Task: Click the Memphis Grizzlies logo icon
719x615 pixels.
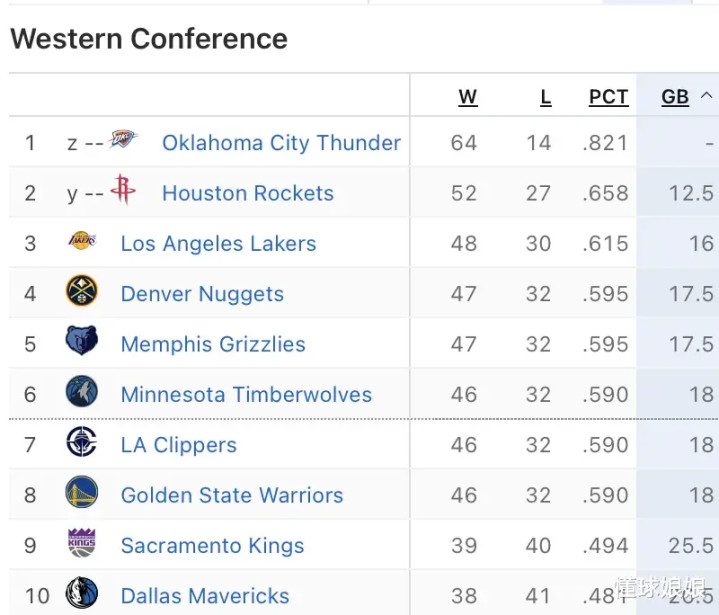Action: [82, 342]
